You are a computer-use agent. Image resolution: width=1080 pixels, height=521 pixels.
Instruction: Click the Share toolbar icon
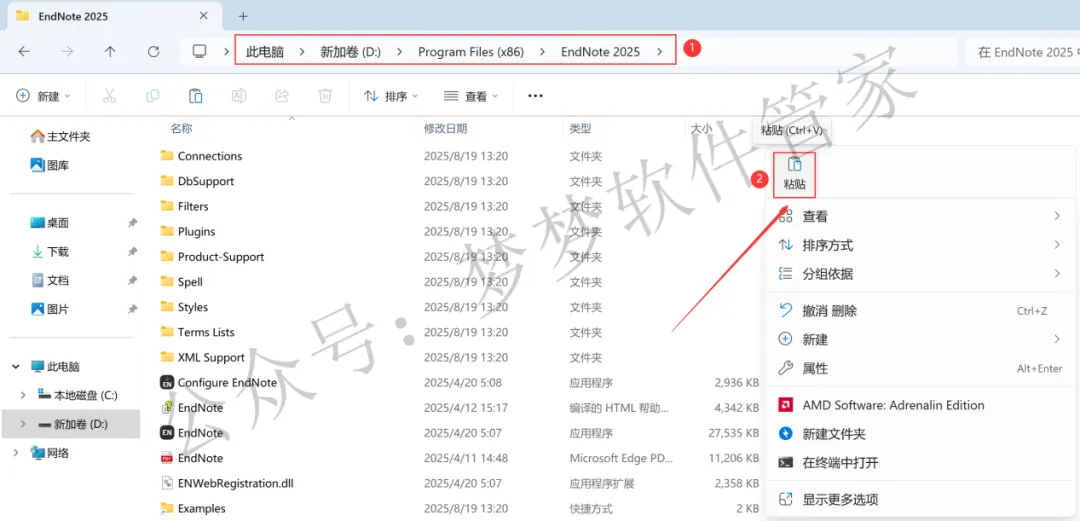pos(282,96)
